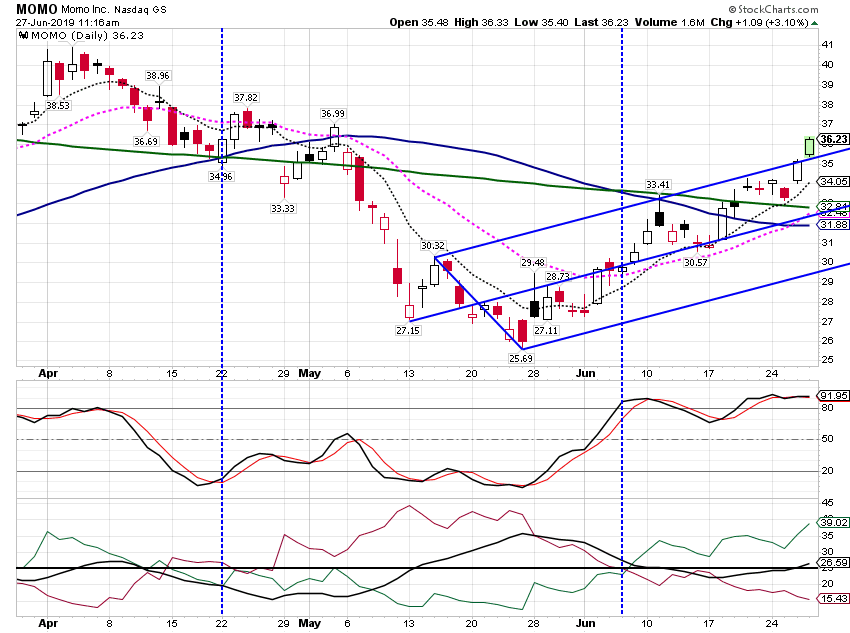Click the Momo Inc. company name
The height and width of the screenshot is (633, 850).
tap(86, 10)
